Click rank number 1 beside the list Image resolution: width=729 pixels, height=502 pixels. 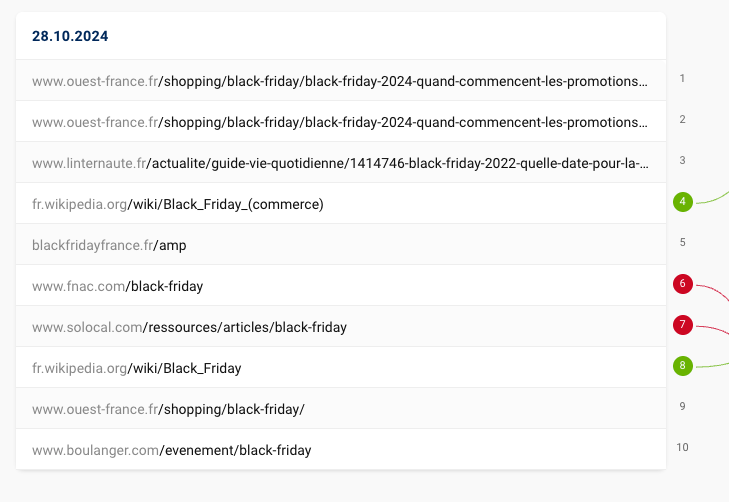682,78
